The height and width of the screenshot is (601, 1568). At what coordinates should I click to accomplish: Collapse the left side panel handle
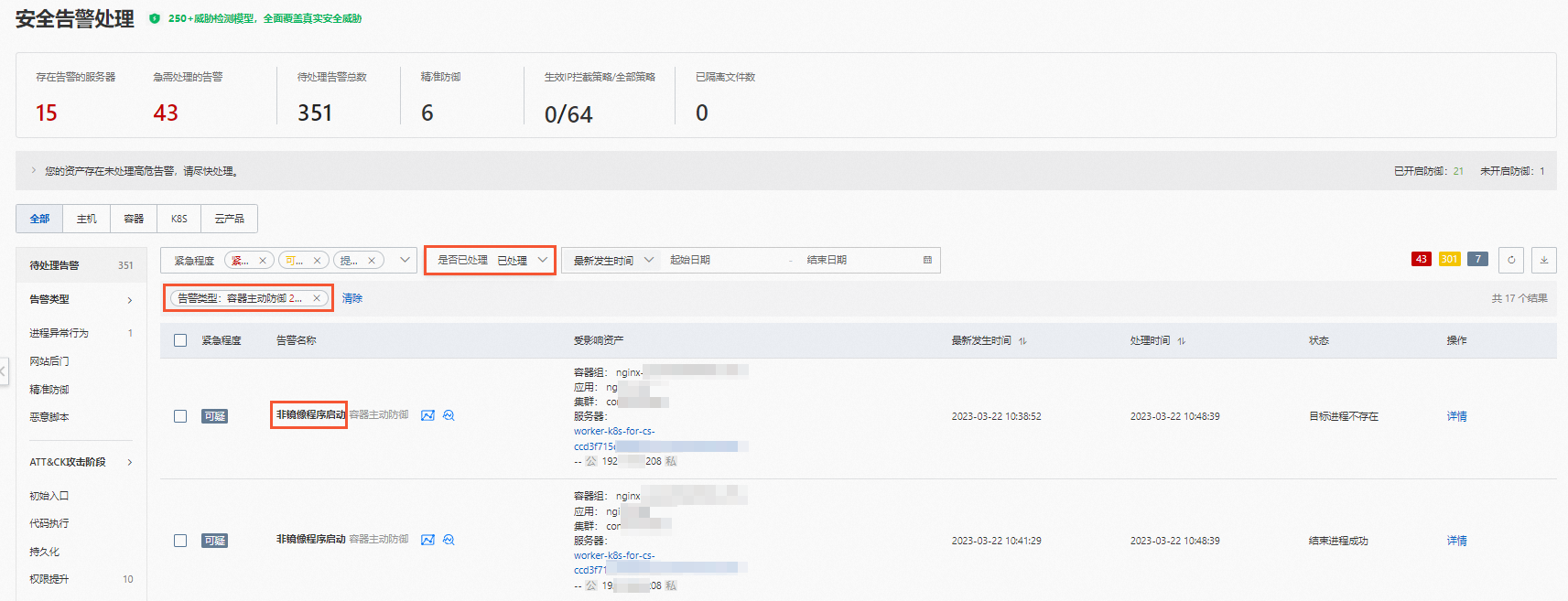[4, 370]
